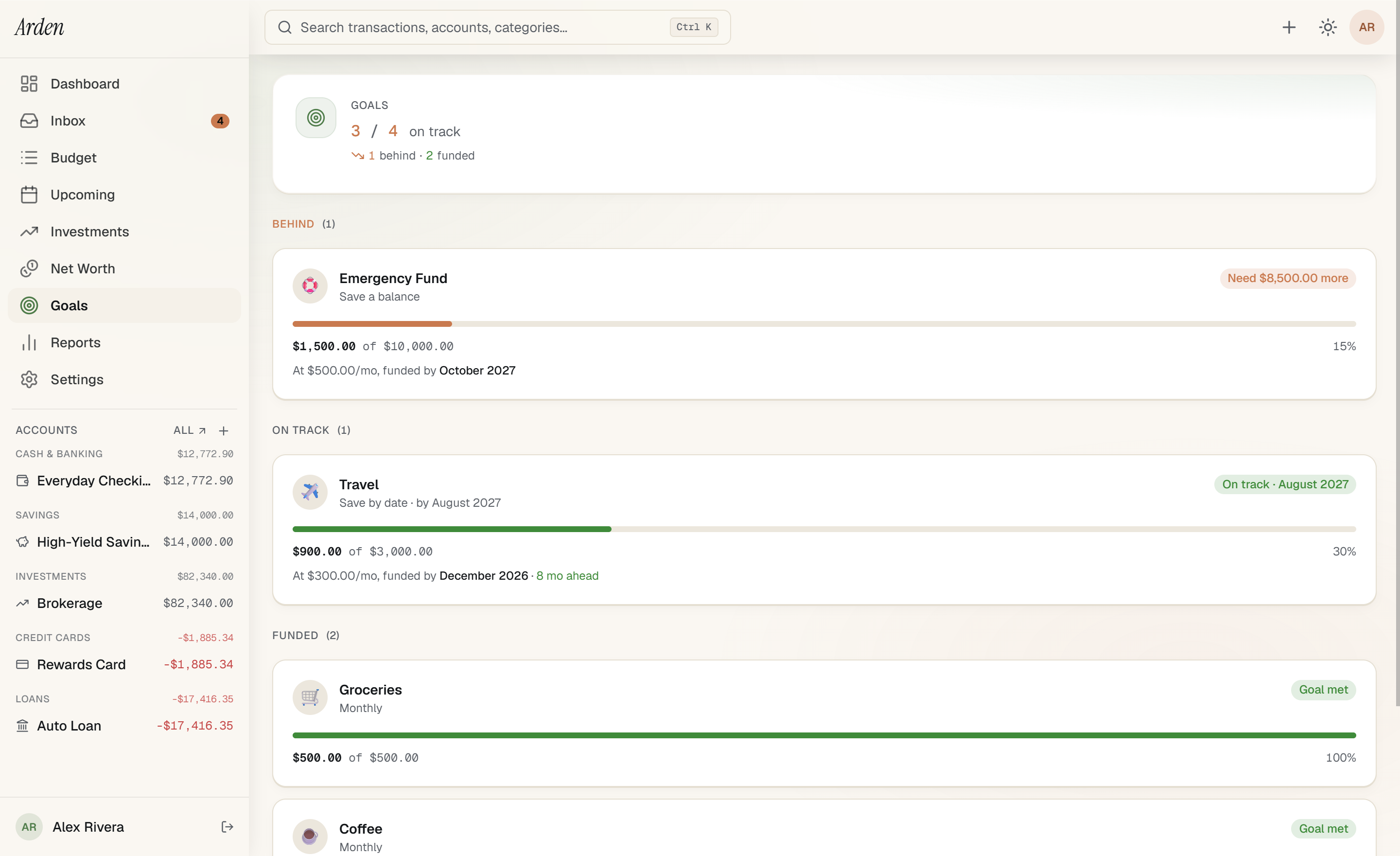
Task: Click the Upcoming calendar icon
Action: [x=29, y=195]
